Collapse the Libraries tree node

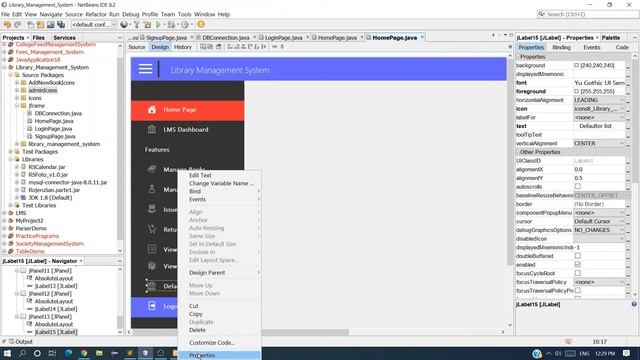[11, 159]
